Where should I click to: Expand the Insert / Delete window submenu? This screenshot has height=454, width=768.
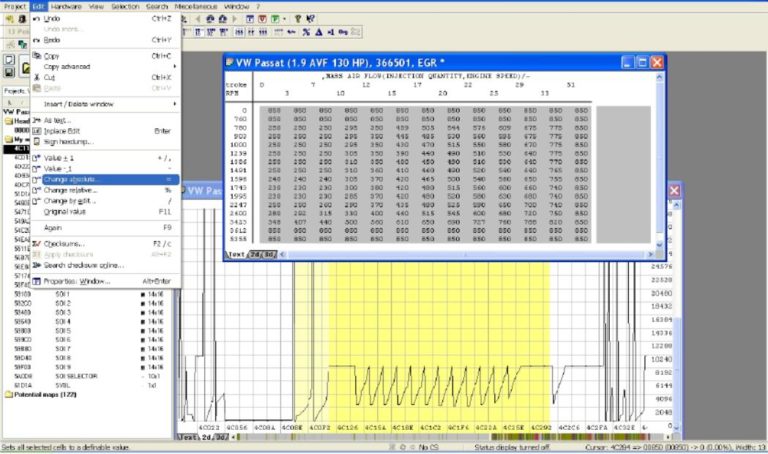tap(105, 104)
